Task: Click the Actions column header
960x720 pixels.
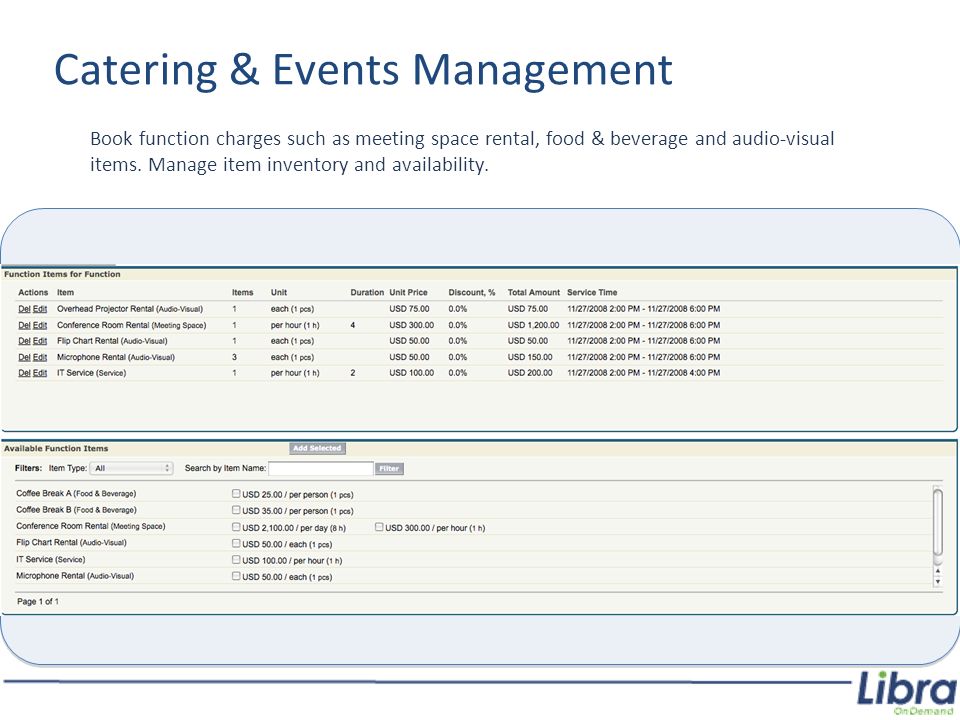Action: (33, 293)
